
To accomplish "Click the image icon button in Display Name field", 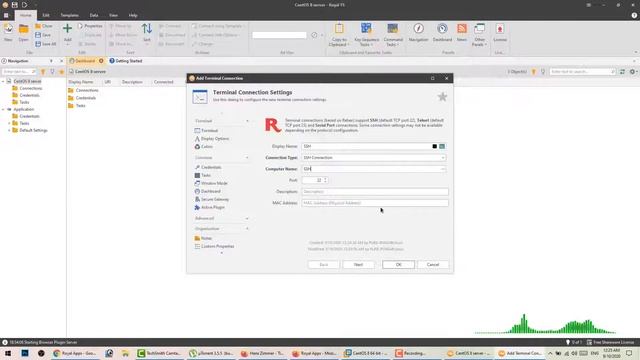I will 442,146.
